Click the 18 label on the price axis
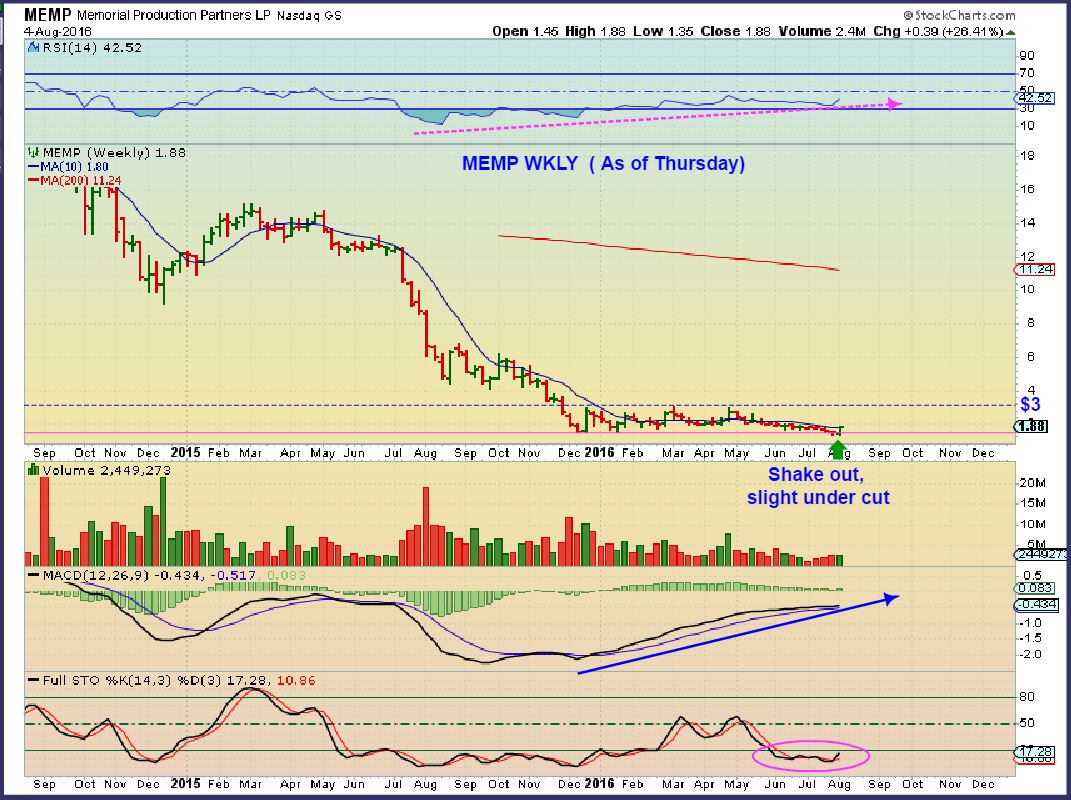Image resolution: width=1071 pixels, height=800 pixels. point(1027,156)
